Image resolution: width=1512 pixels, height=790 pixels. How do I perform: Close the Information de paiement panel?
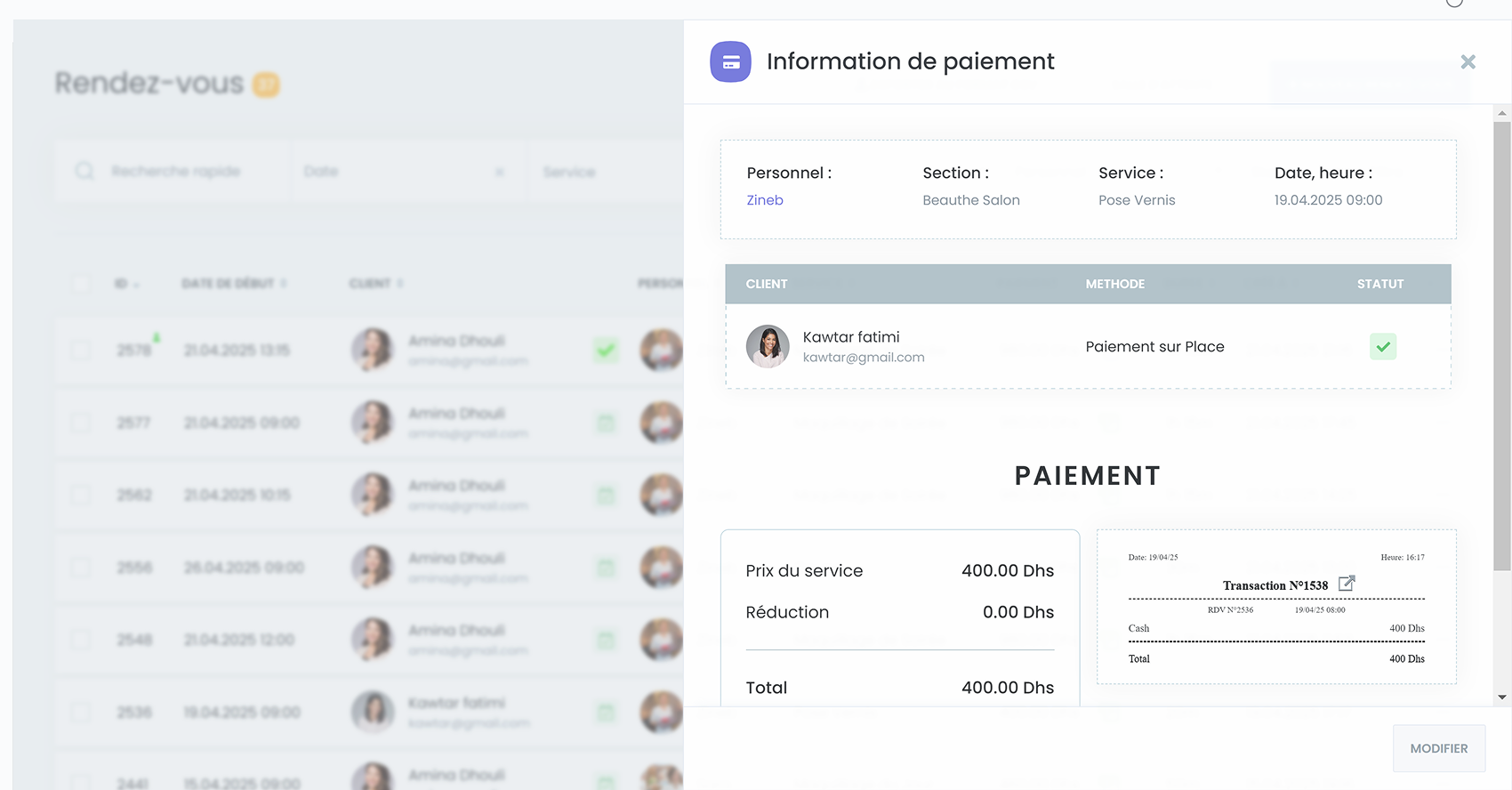(x=1468, y=61)
